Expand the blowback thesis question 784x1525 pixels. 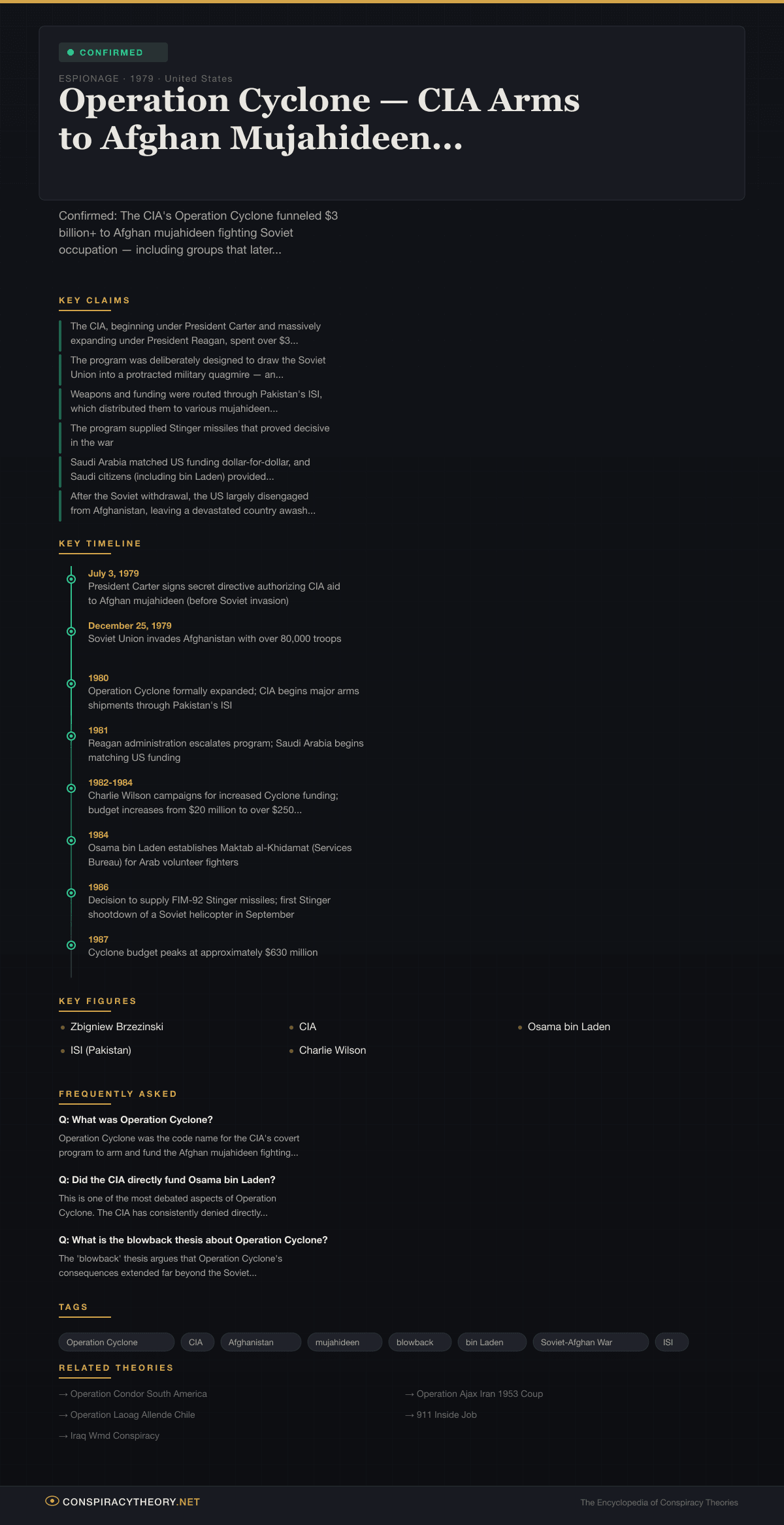[193, 1240]
